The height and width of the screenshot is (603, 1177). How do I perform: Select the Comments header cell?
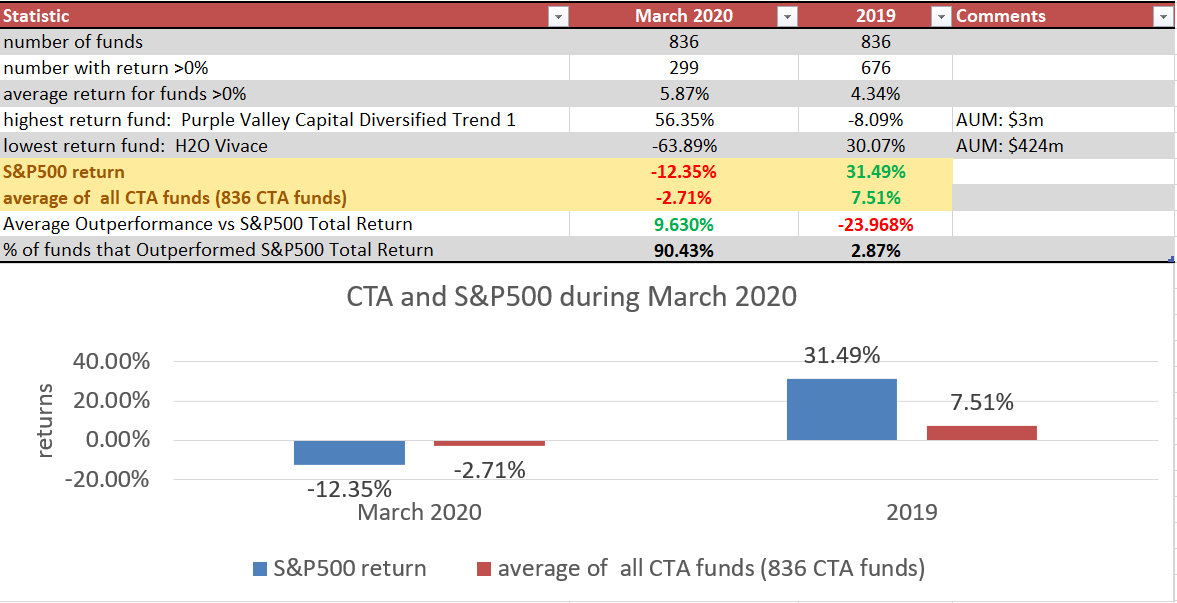click(x=1064, y=16)
